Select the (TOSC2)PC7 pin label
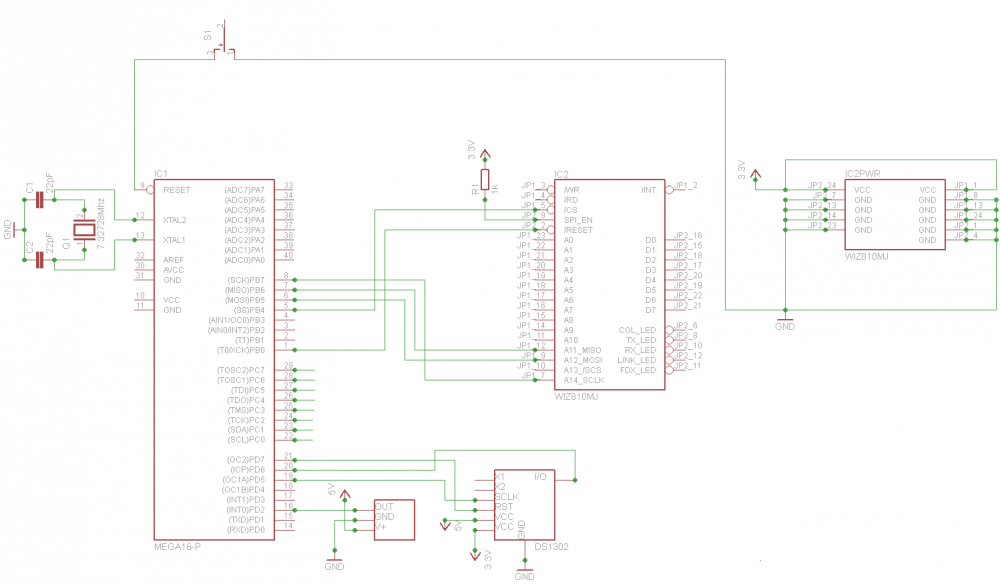1000x584 pixels. click(240, 370)
